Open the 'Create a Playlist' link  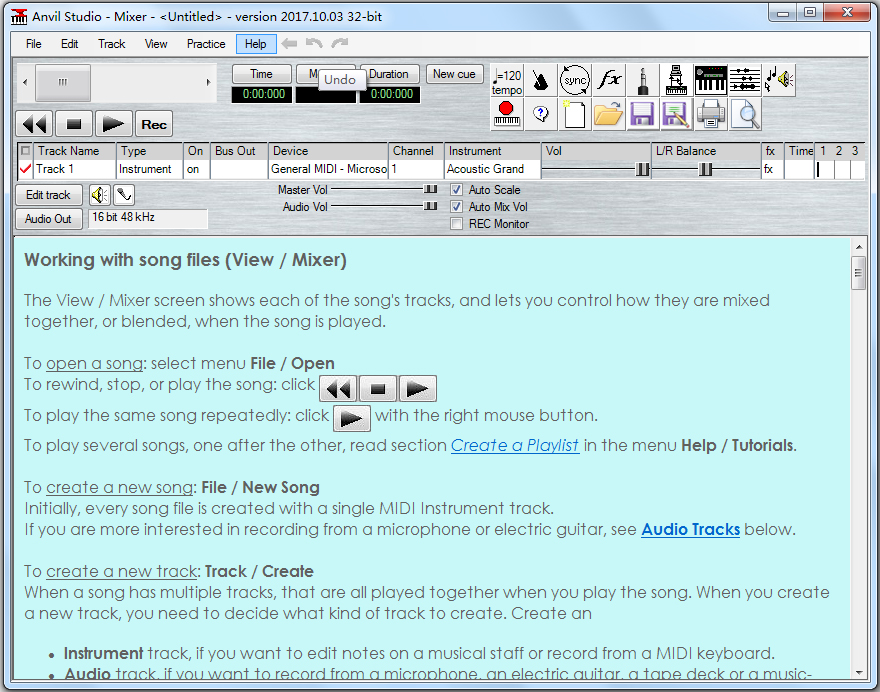tap(515, 445)
